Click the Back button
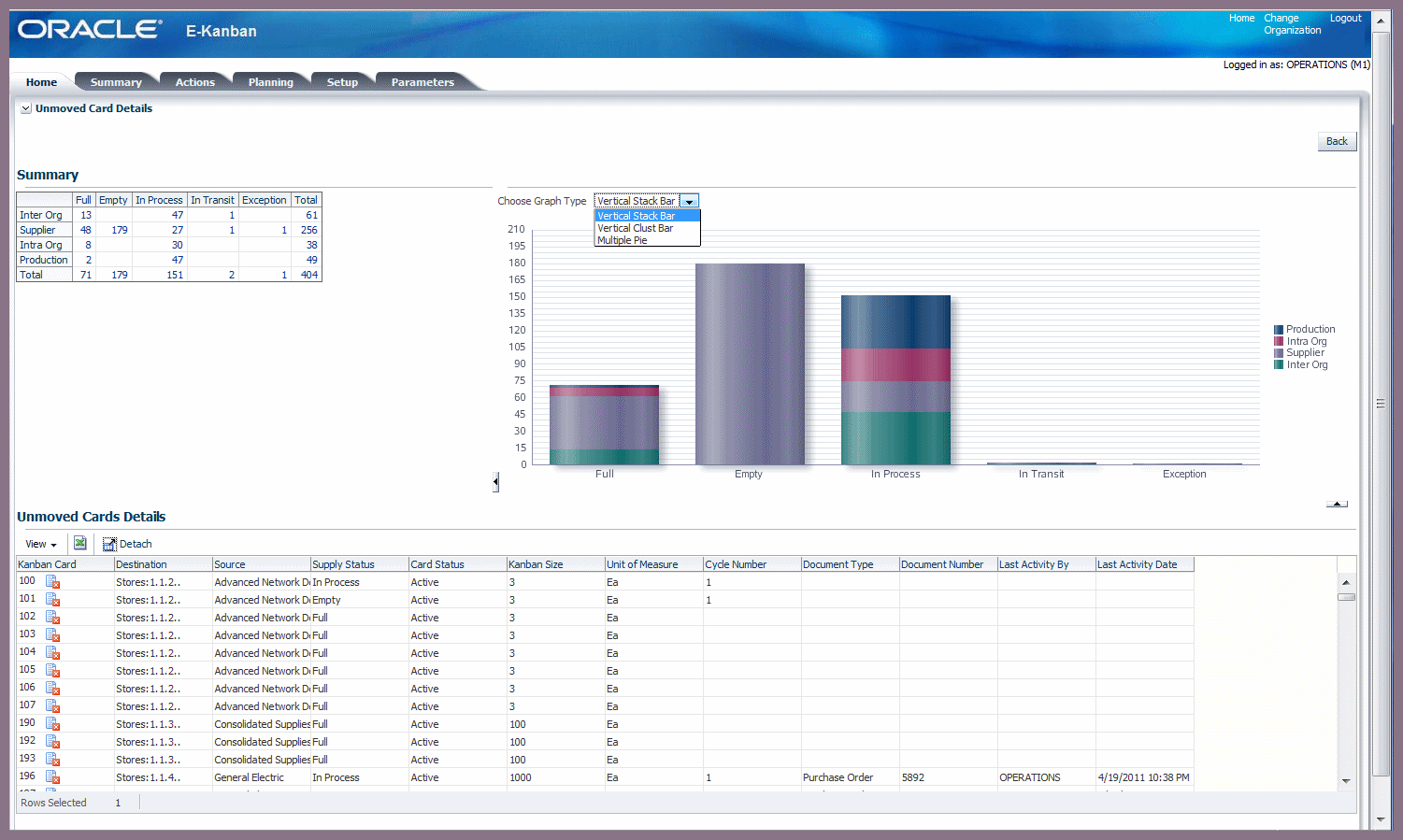Image resolution: width=1403 pixels, height=840 pixels. point(1337,141)
